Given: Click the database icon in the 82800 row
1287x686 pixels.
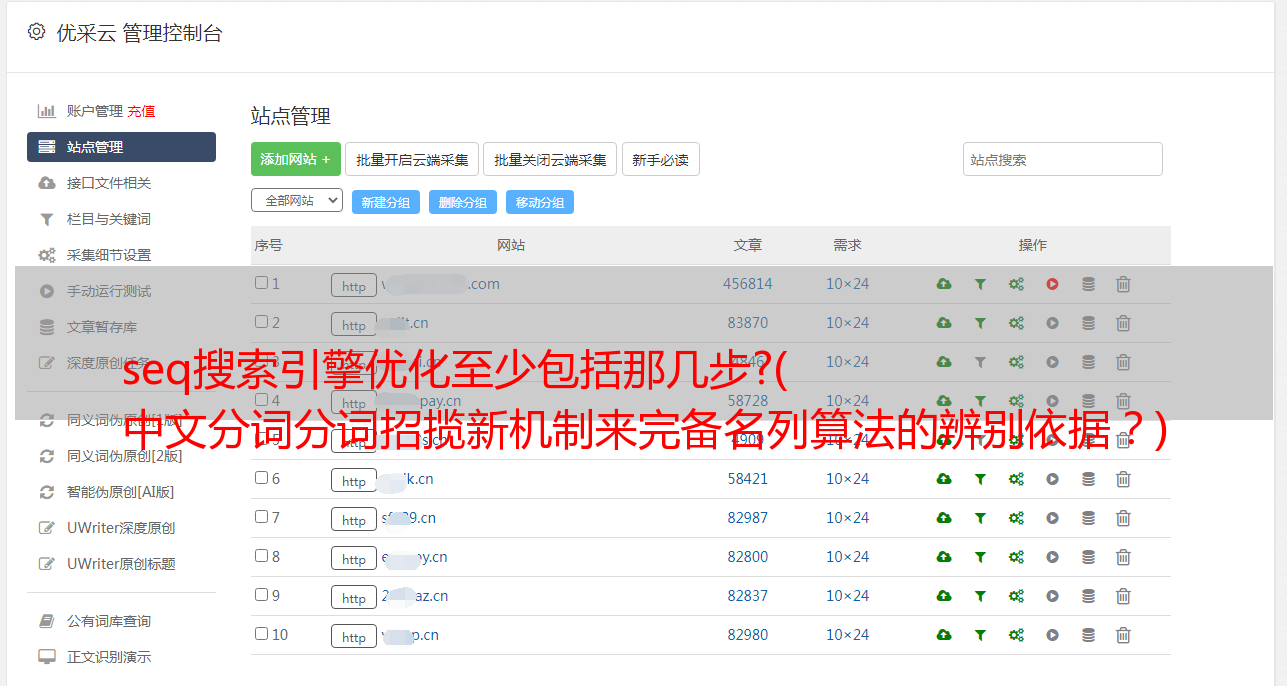Looking at the screenshot, I should click(x=1088, y=557).
